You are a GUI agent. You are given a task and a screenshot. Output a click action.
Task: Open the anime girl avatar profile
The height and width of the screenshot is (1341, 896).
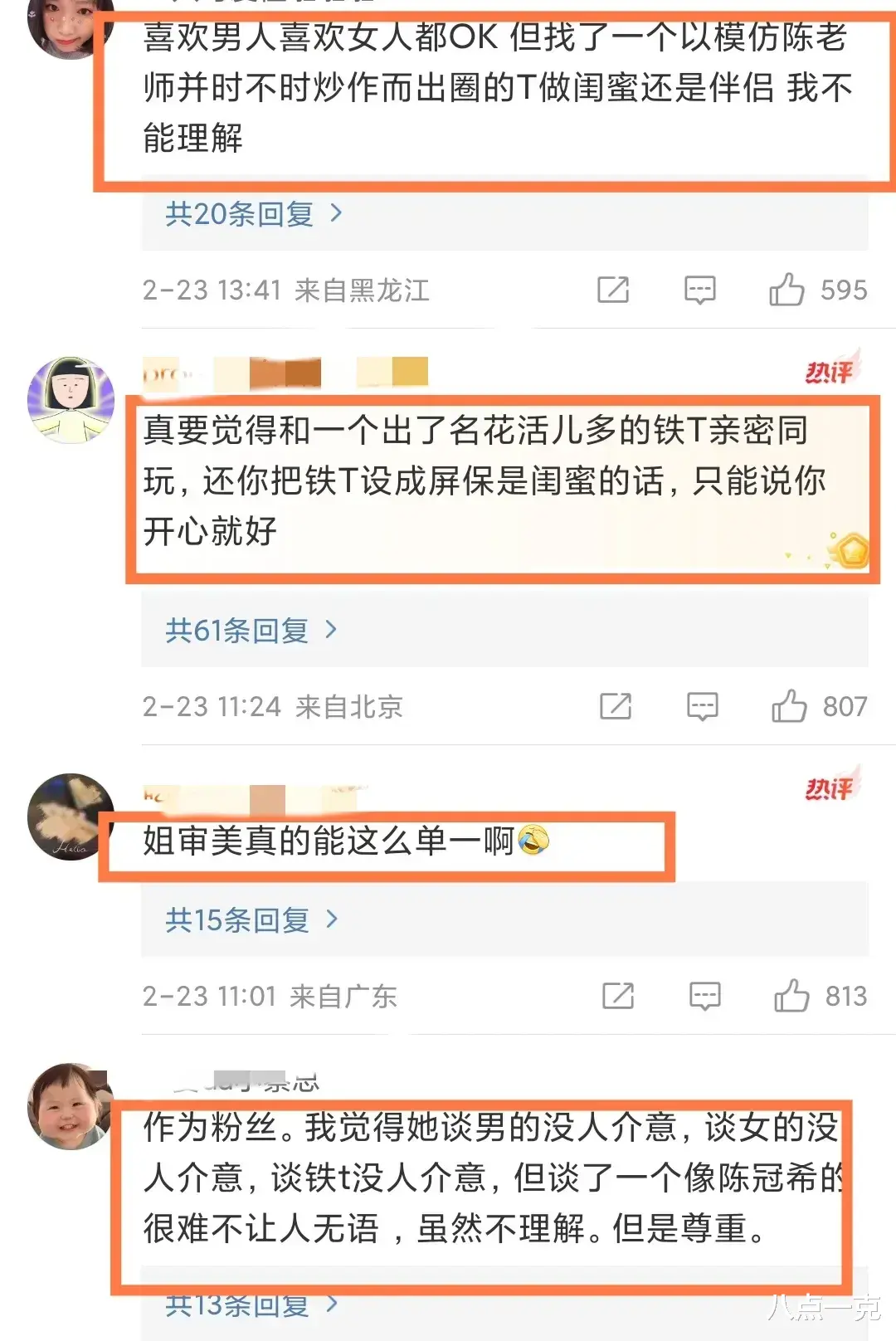click(71, 400)
